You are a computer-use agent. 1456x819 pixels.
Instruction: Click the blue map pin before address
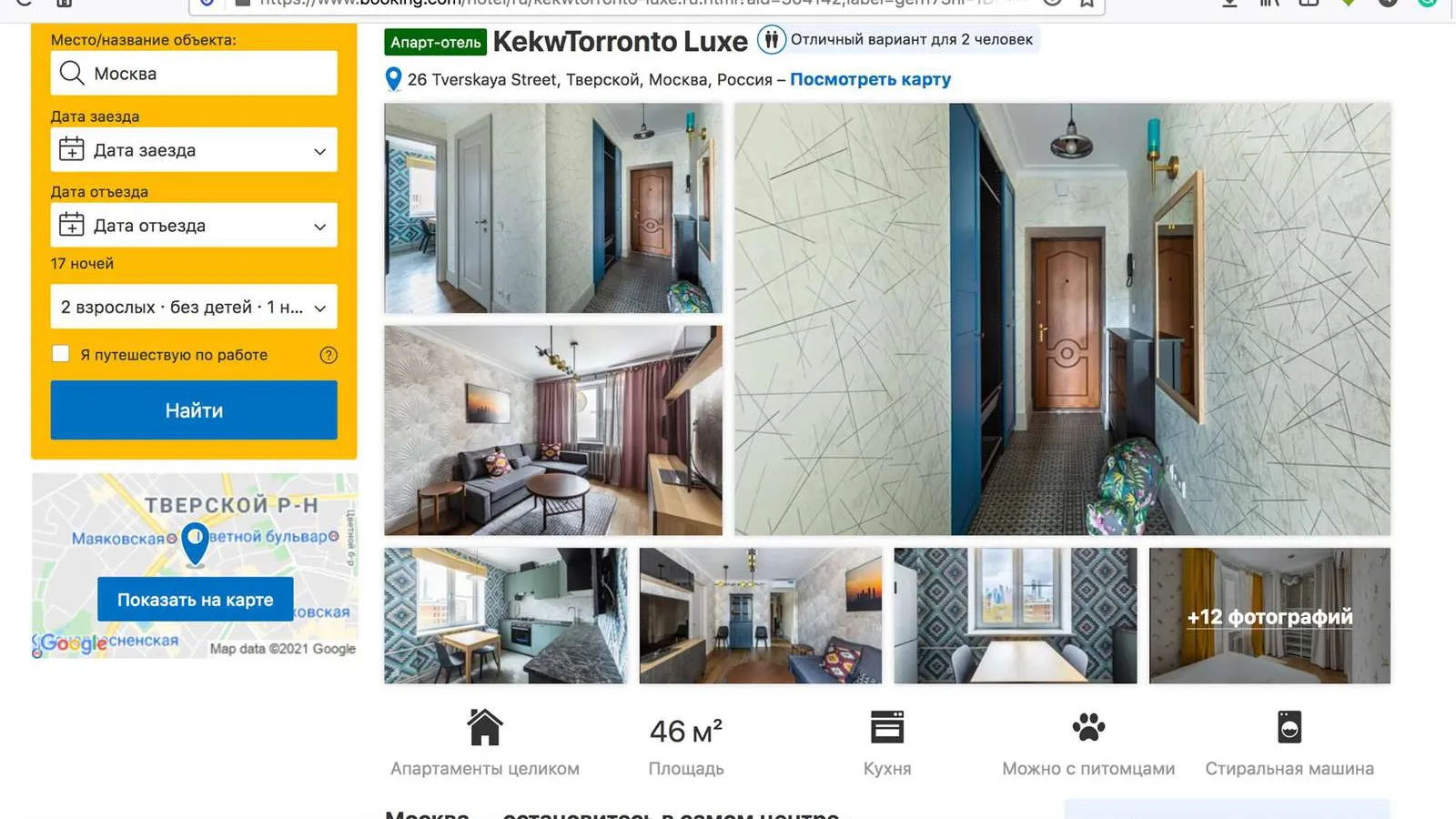tap(393, 79)
